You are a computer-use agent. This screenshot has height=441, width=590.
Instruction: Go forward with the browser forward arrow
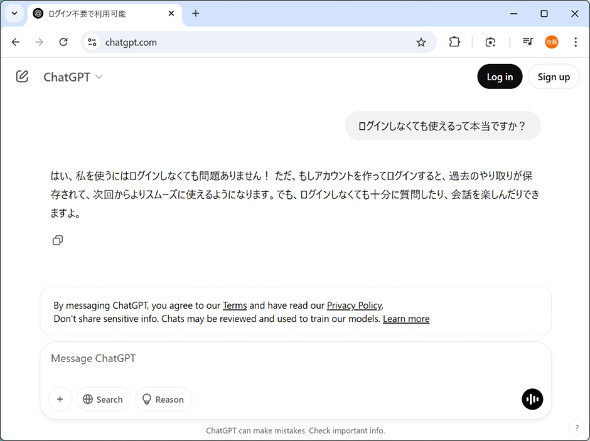pos(39,42)
